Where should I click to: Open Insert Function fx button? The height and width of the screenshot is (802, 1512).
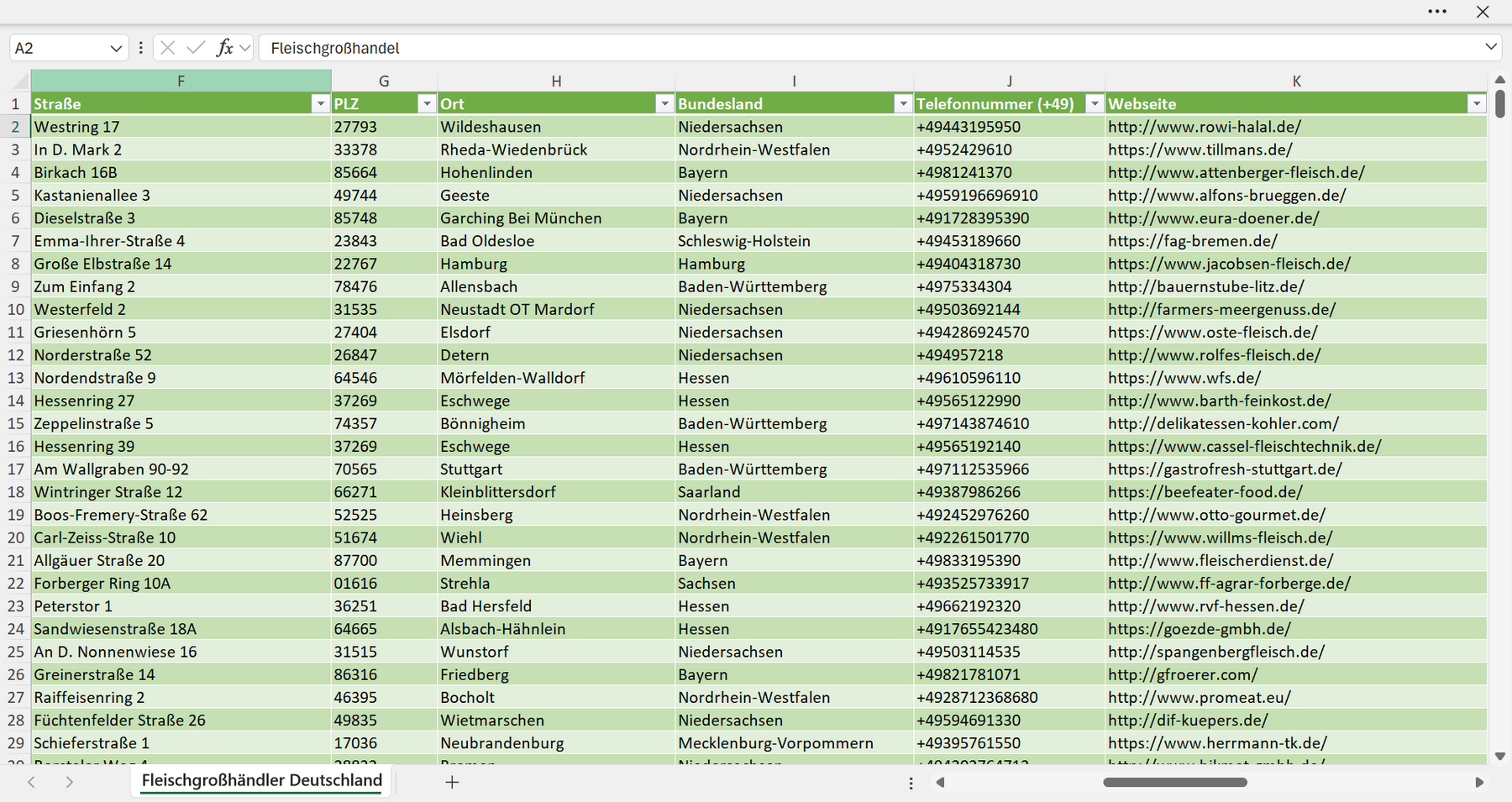point(224,48)
